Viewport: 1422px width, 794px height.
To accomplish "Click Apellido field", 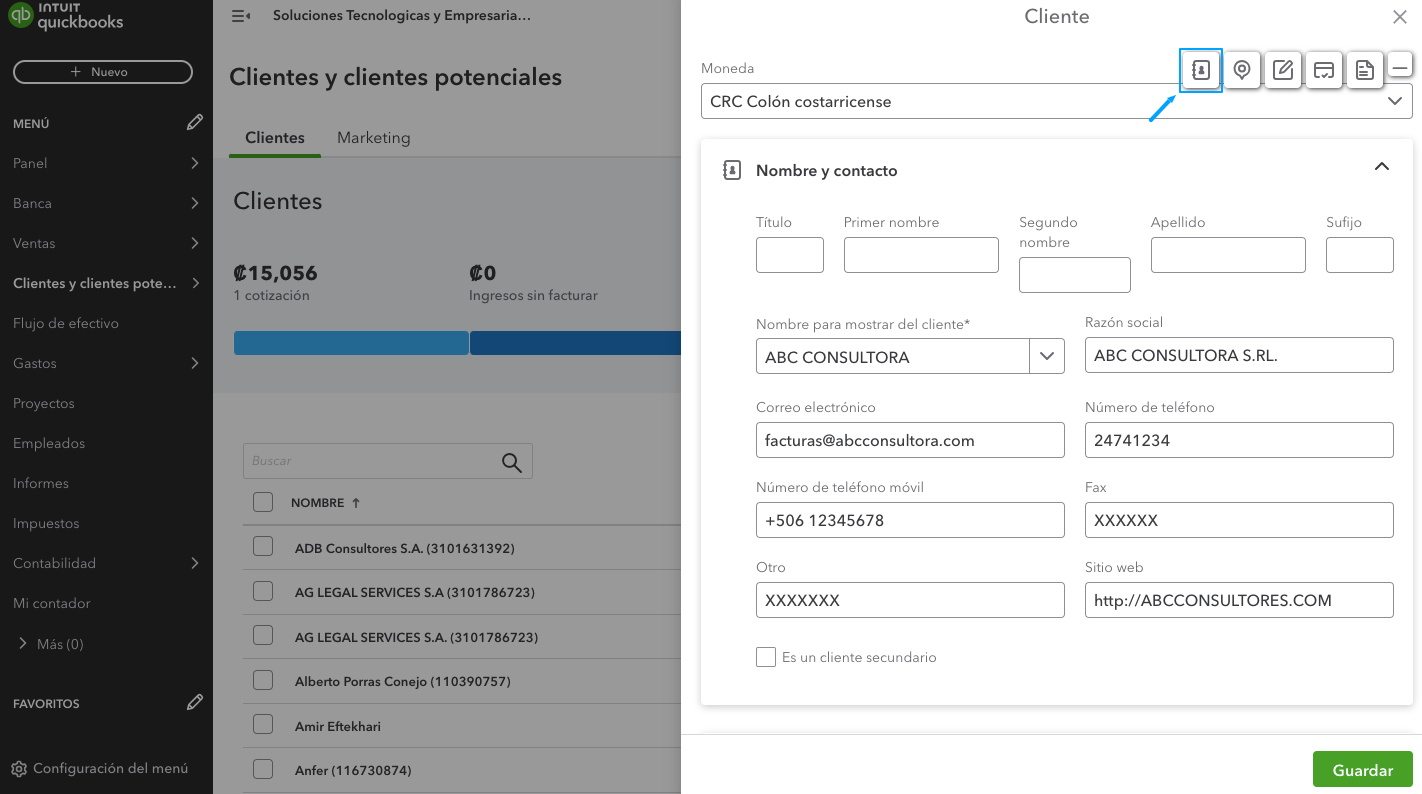I will point(1228,255).
